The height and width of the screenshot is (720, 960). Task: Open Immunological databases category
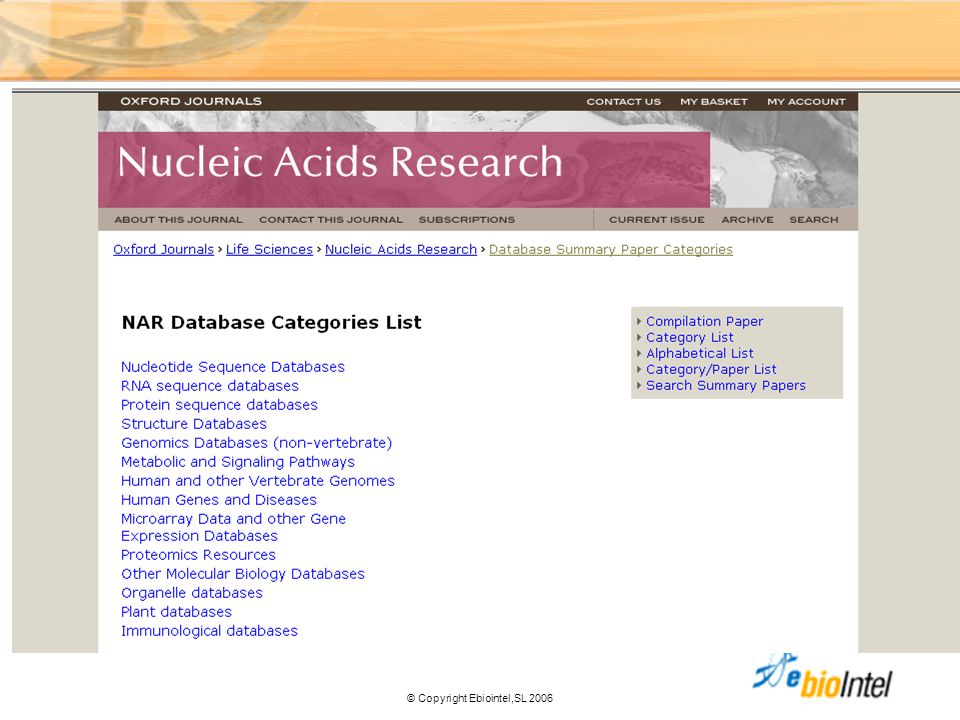(x=209, y=631)
